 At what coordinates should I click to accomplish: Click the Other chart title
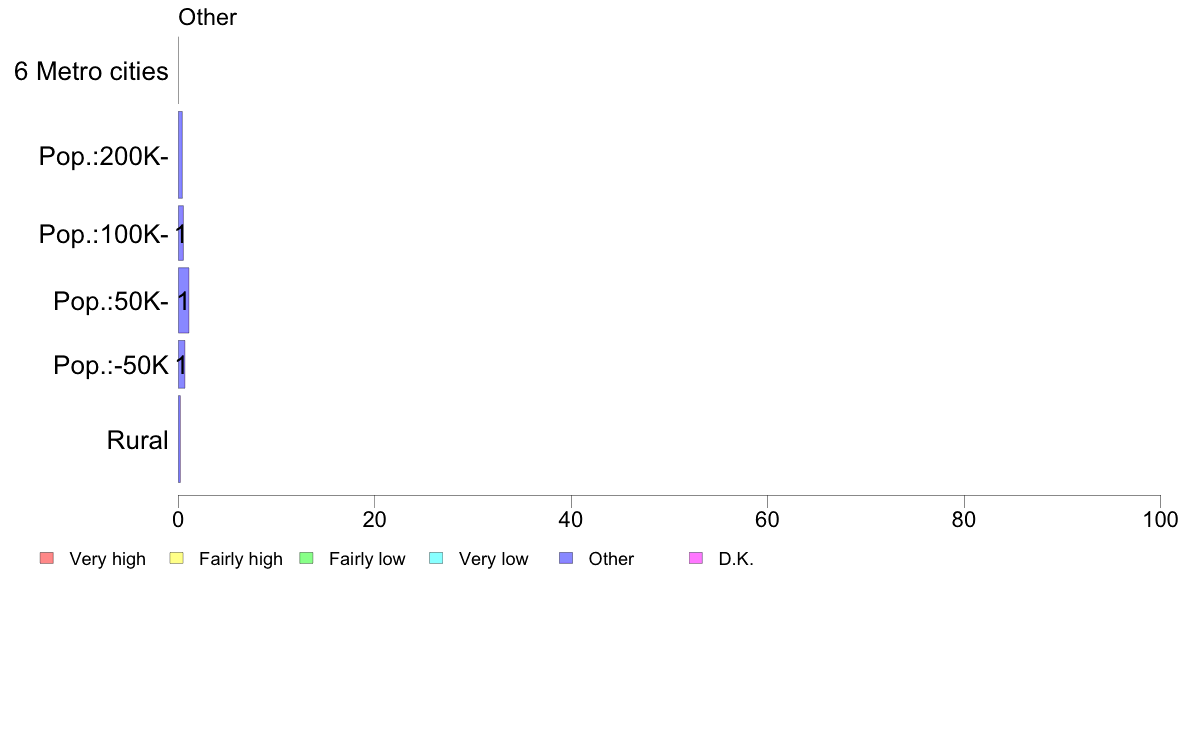click(x=207, y=17)
